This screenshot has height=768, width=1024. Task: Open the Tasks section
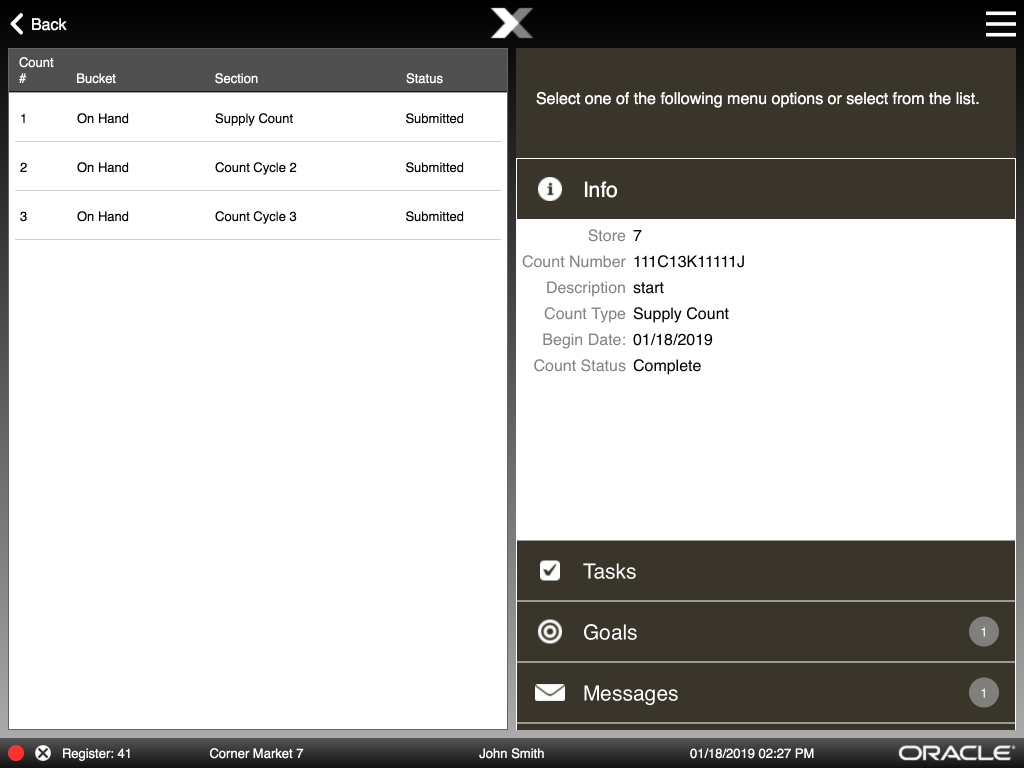pos(765,571)
